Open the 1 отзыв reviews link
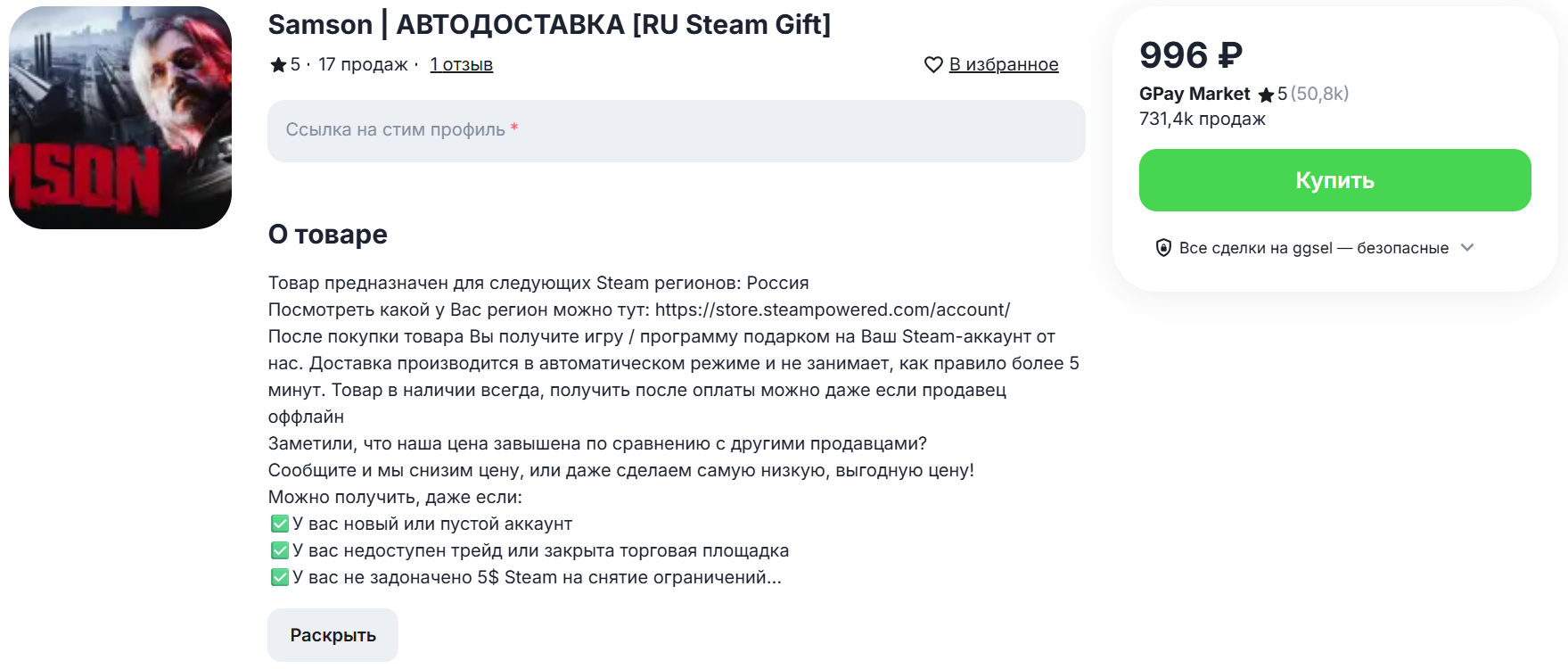The image size is (1568, 669). click(461, 65)
